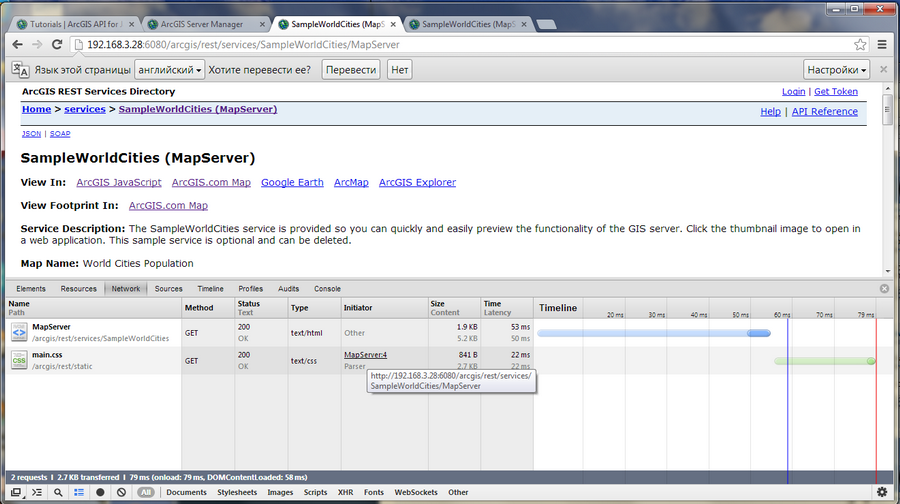Select the main.css resource icon
Viewport: 900px width, 504px height.
(x=19, y=360)
